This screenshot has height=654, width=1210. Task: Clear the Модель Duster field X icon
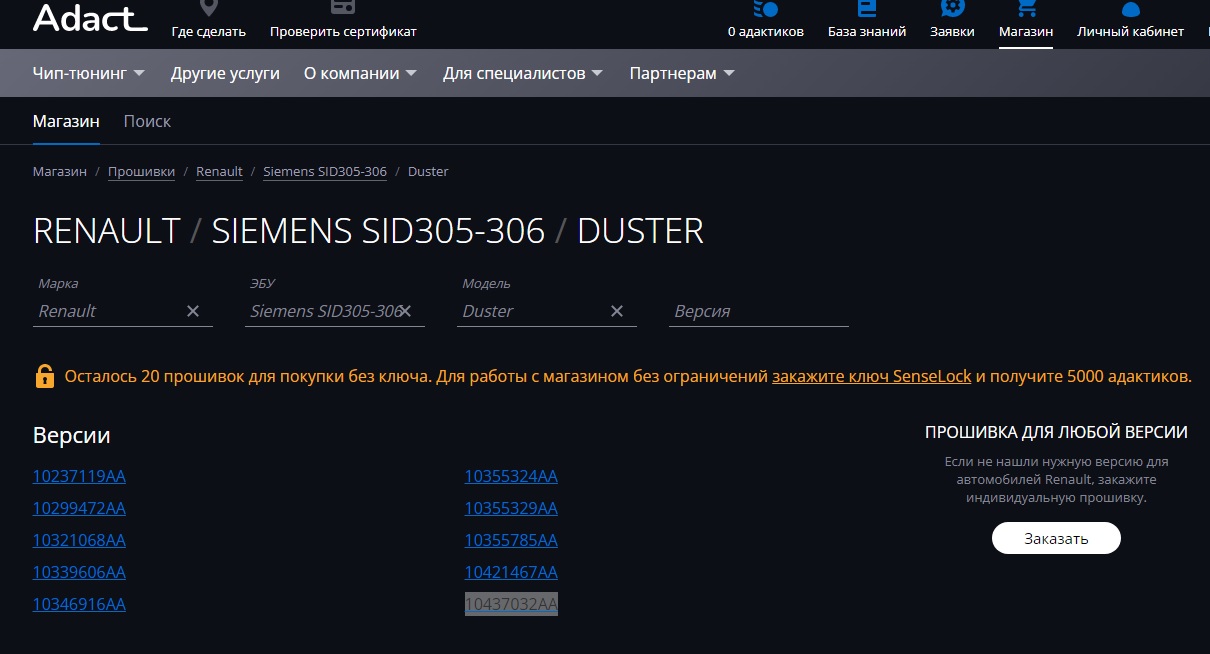(617, 311)
